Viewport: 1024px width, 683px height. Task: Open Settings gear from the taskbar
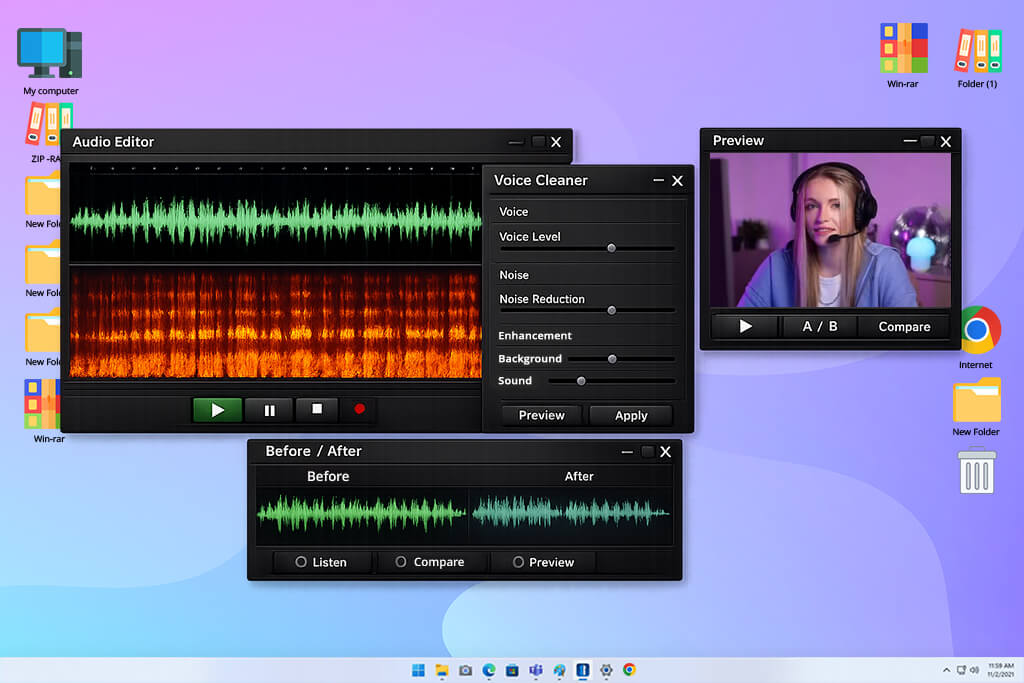coord(606,670)
